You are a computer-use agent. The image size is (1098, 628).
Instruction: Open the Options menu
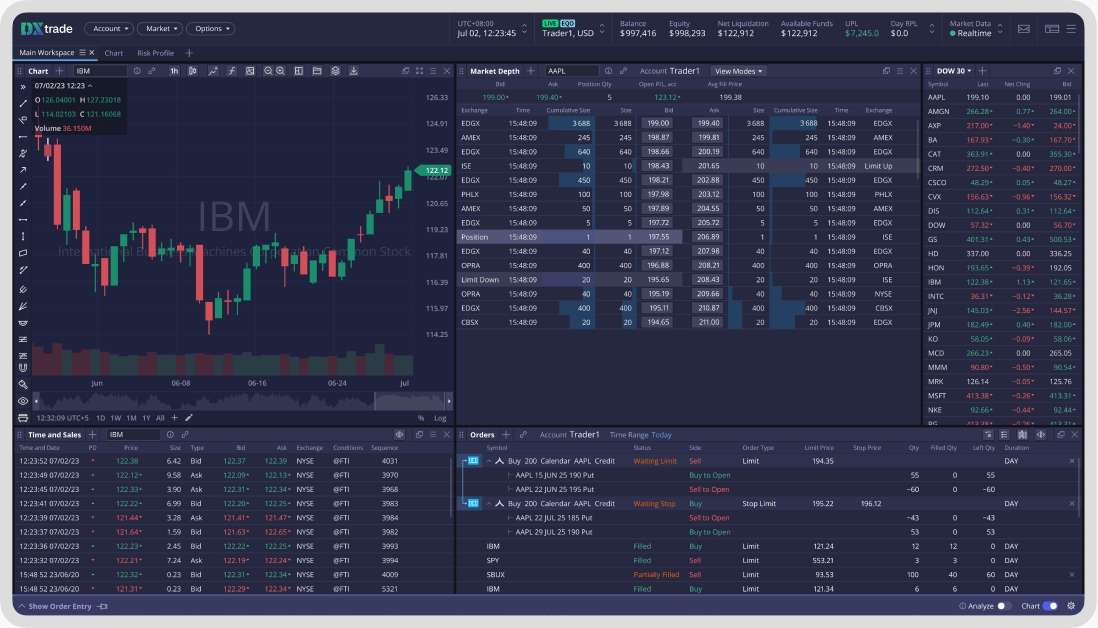(x=210, y=28)
